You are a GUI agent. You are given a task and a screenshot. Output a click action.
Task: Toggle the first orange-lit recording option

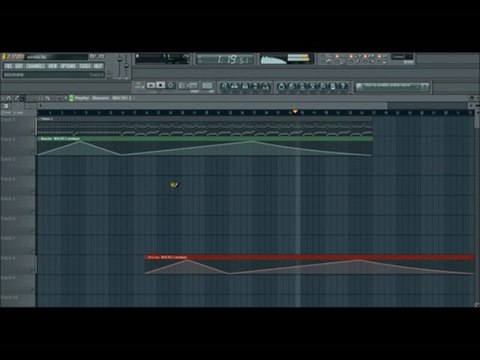coord(337,56)
